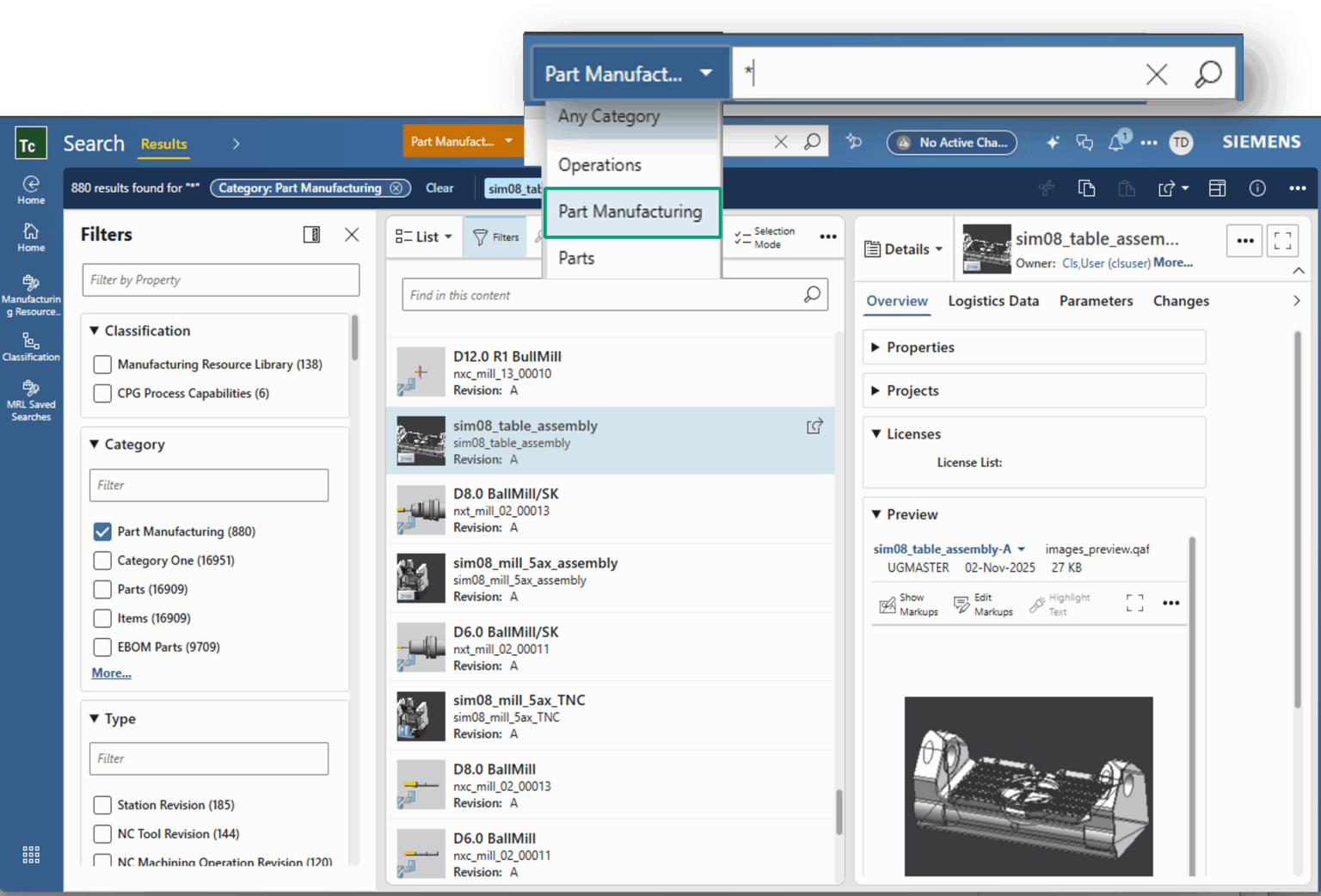Check CPG Process Capabilities (6)
Screen dimensions: 1321x896
[x=102, y=393]
